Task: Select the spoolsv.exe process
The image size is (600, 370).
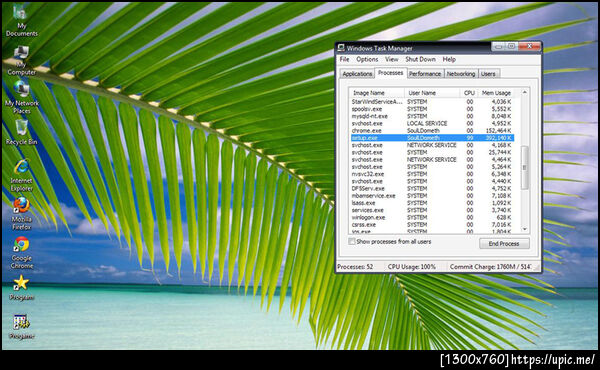Action: coord(432,109)
